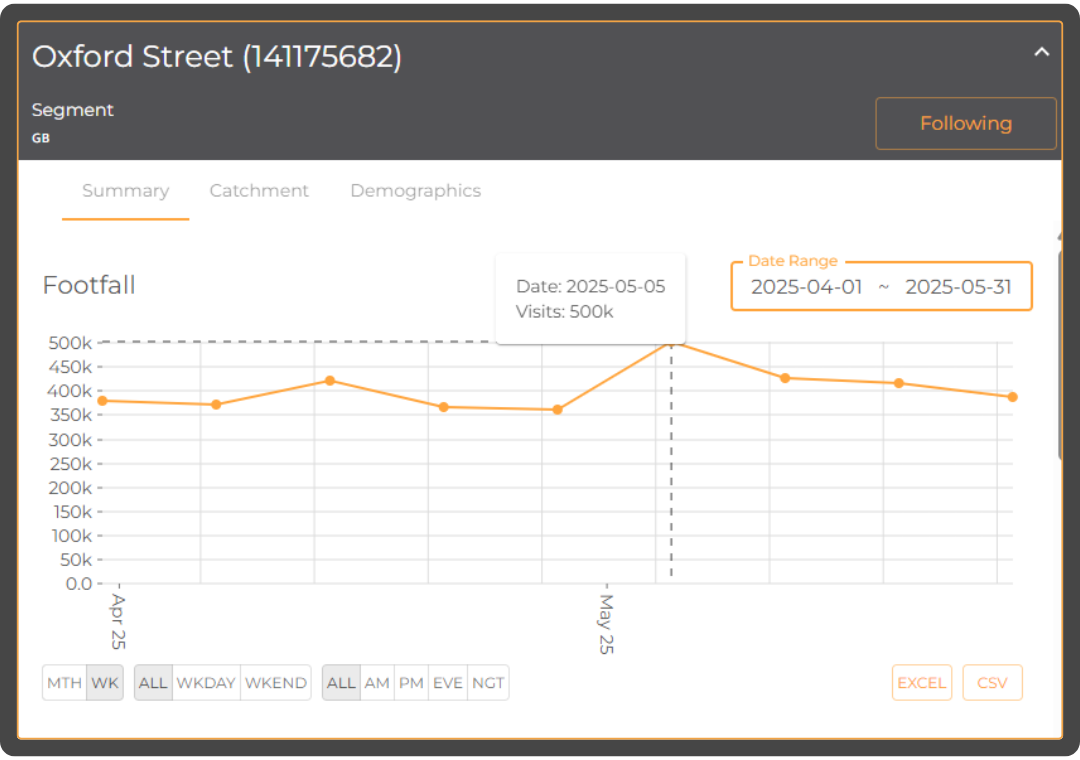Open the Catchment tab
1080x760 pixels.
click(x=259, y=191)
